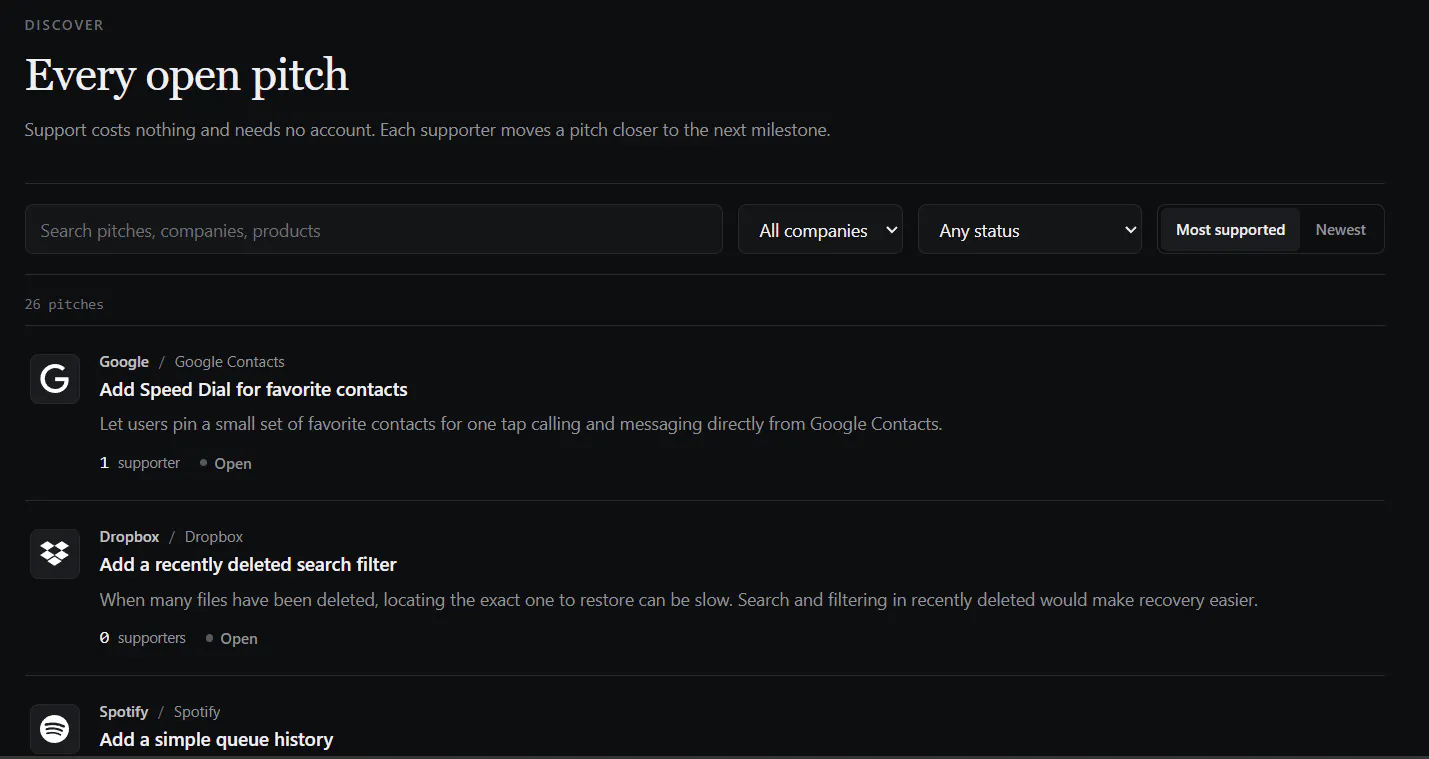Click the Google Contacts product label
This screenshot has width=1429, height=759.
(x=230, y=362)
